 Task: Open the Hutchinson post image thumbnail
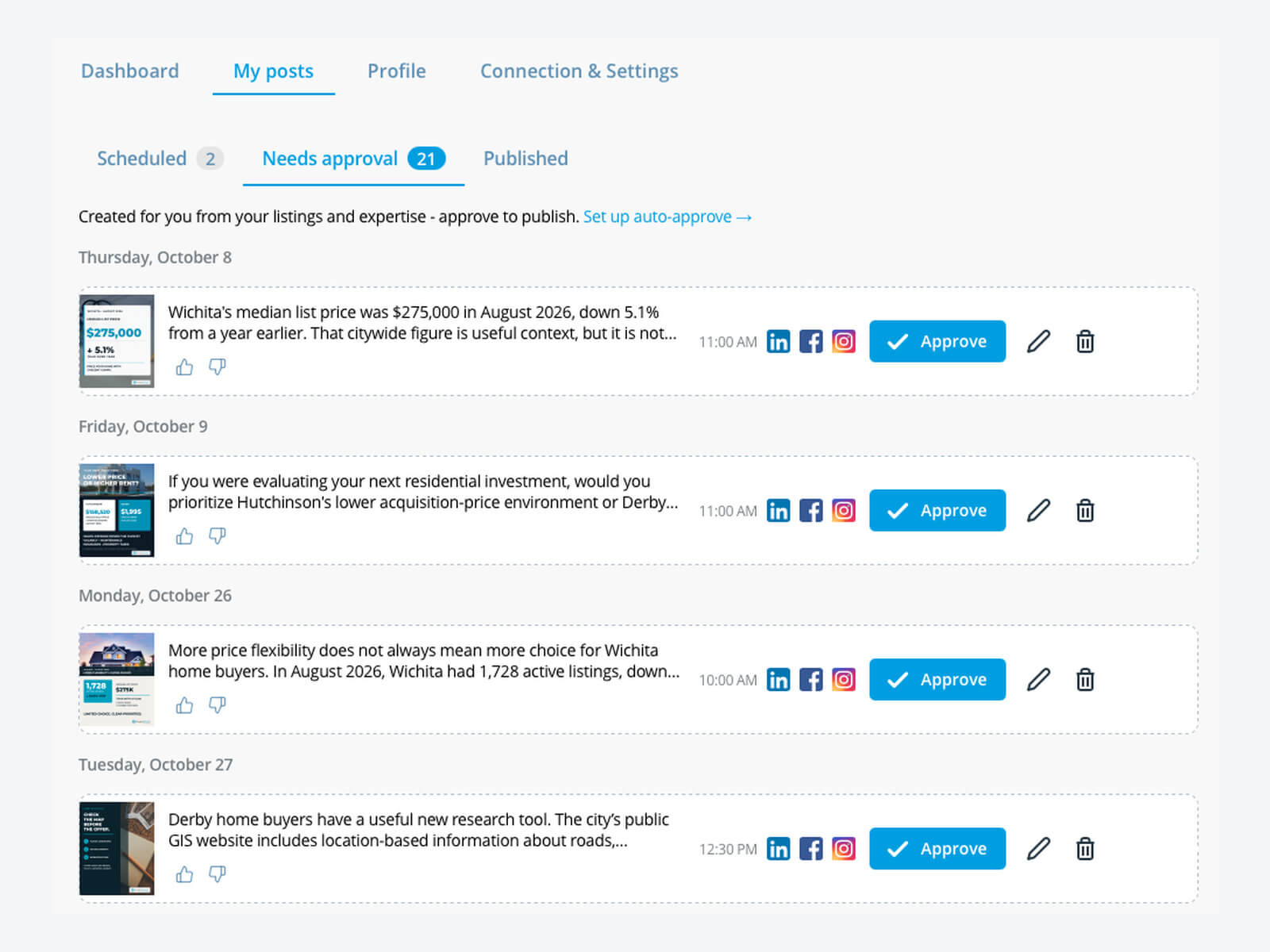[117, 510]
